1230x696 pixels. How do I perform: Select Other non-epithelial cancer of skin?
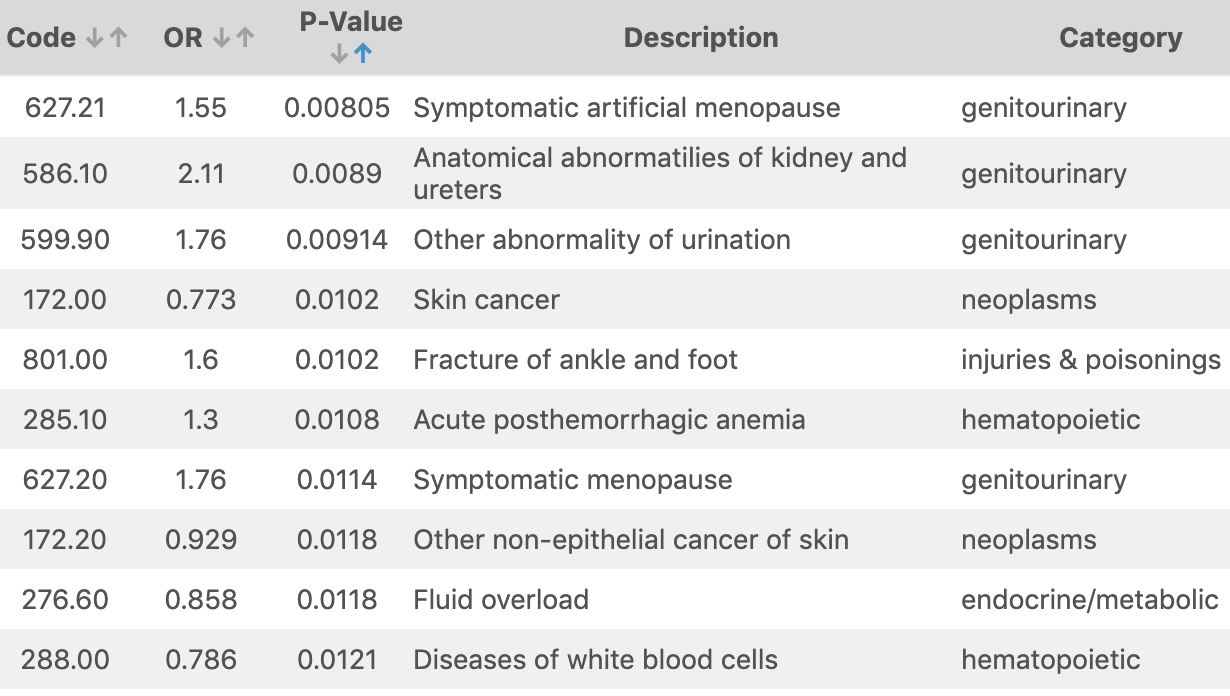[x=630, y=540]
